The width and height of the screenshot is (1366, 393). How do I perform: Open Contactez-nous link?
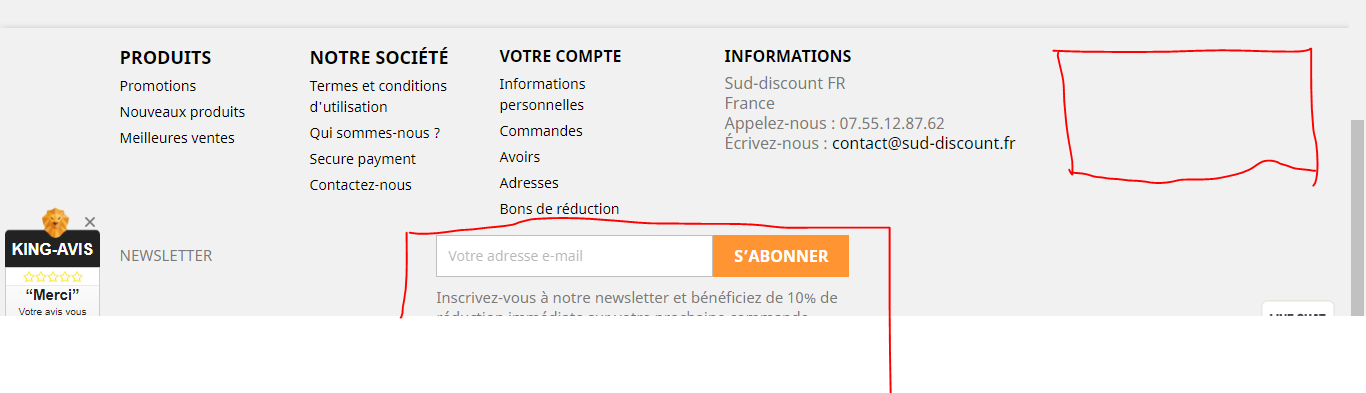pyautogui.click(x=361, y=185)
